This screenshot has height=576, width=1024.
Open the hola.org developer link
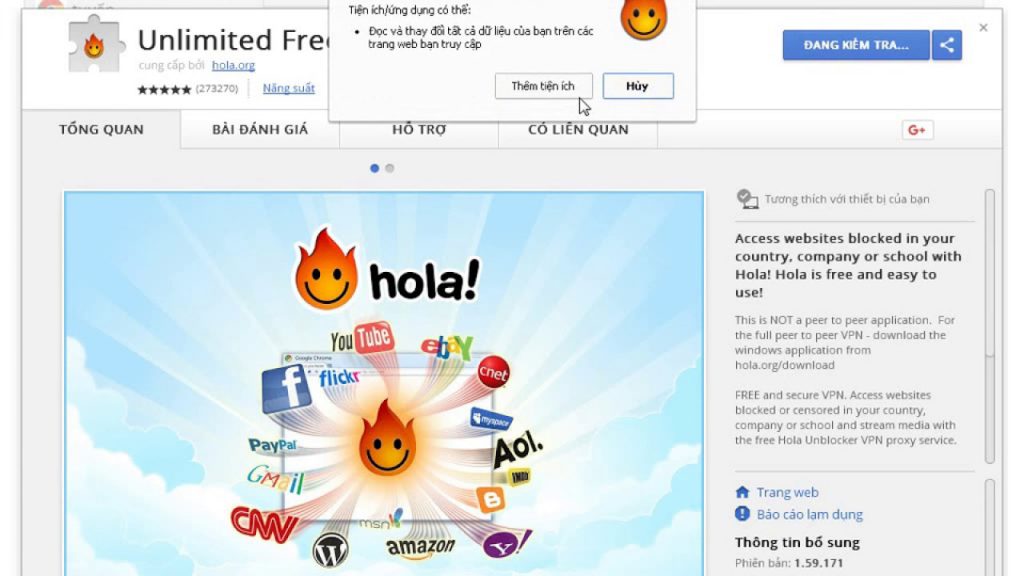click(233, 65)
